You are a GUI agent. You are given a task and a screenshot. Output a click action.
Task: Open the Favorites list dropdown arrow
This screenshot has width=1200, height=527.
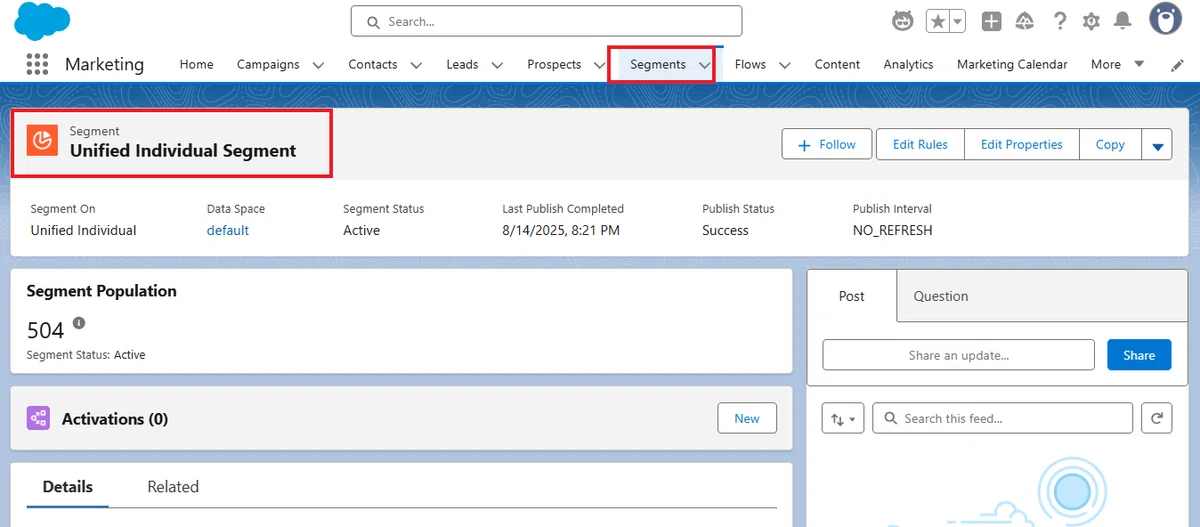click(x=957, y=21)
